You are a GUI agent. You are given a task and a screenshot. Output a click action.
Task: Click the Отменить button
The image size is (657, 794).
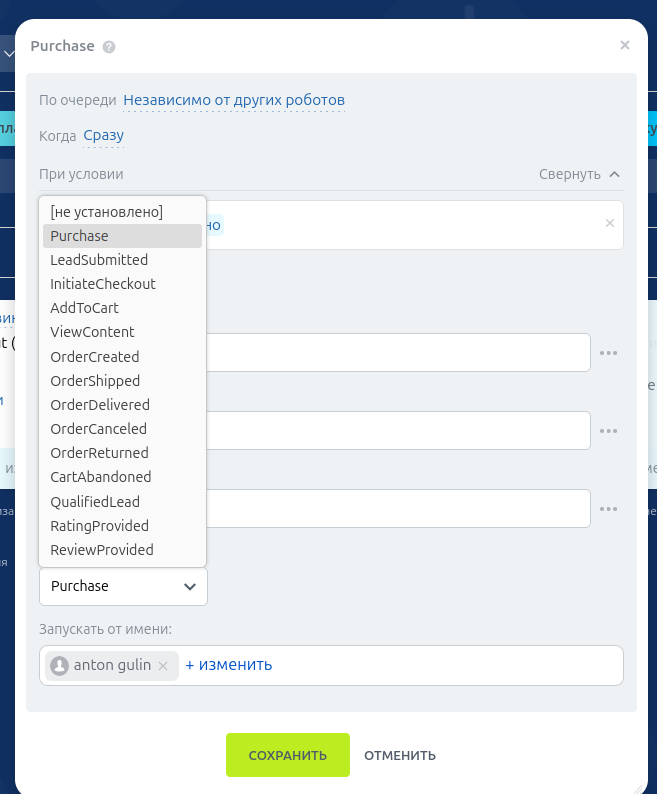click(x=400, y=756)
